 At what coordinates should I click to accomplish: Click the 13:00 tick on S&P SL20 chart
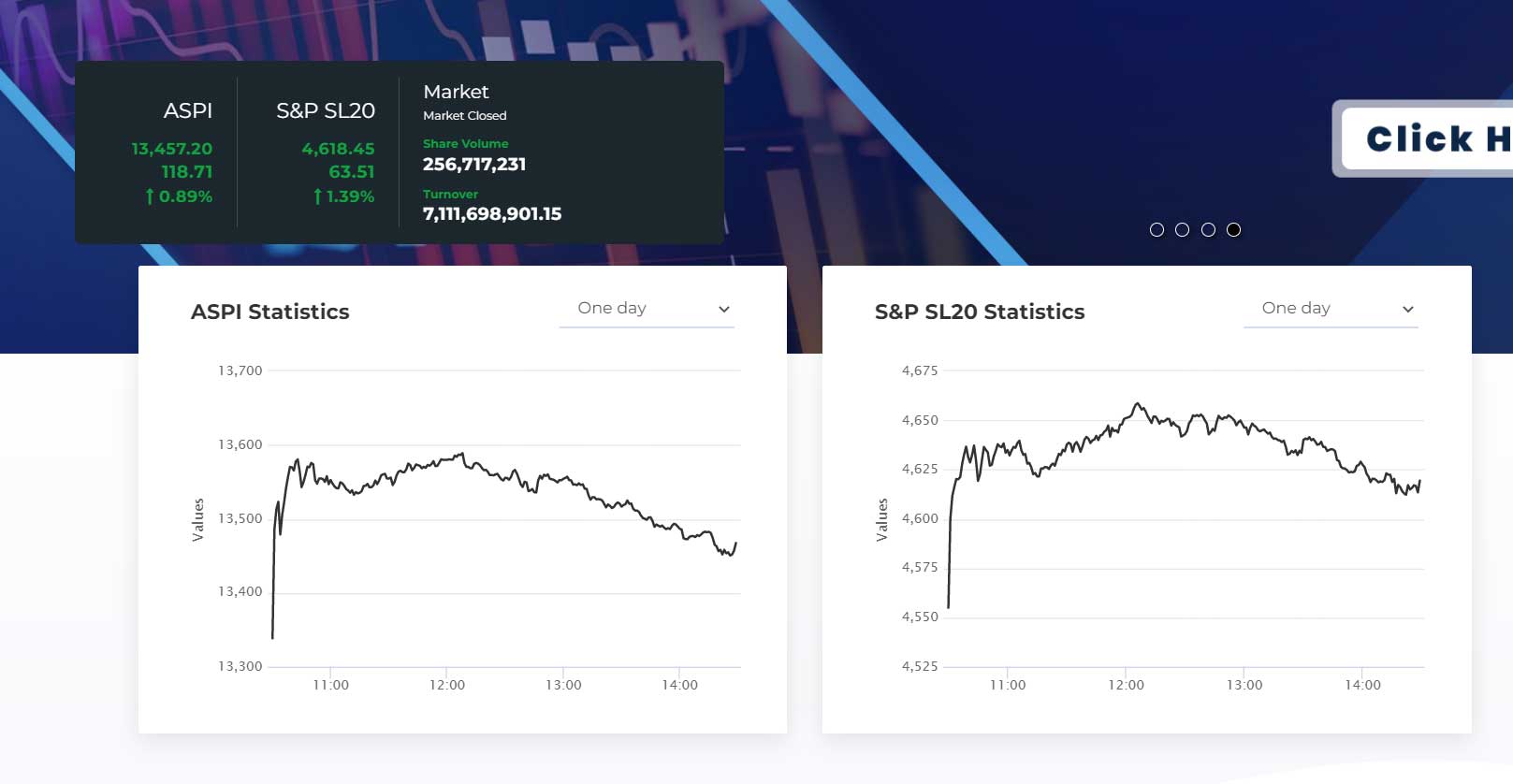click(1244, 685)
